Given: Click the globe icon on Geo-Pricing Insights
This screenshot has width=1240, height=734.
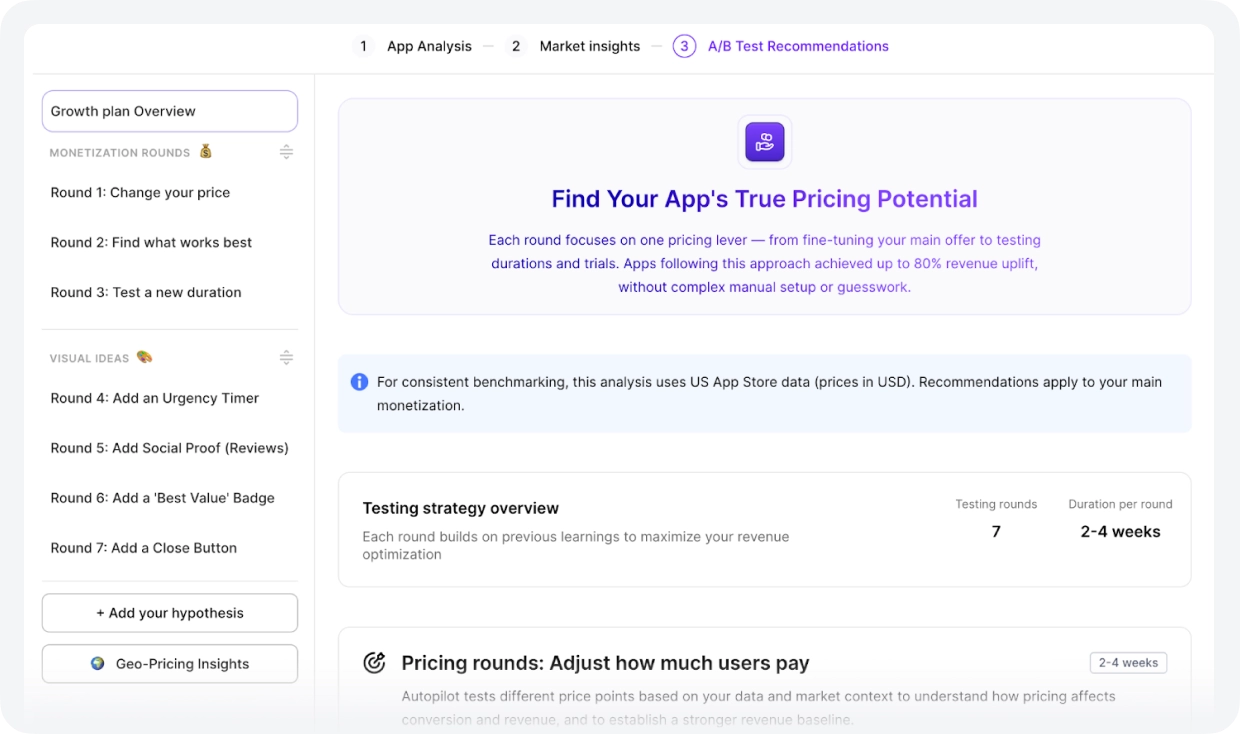Looking at the screenshot, I should [x=97, y=663].
